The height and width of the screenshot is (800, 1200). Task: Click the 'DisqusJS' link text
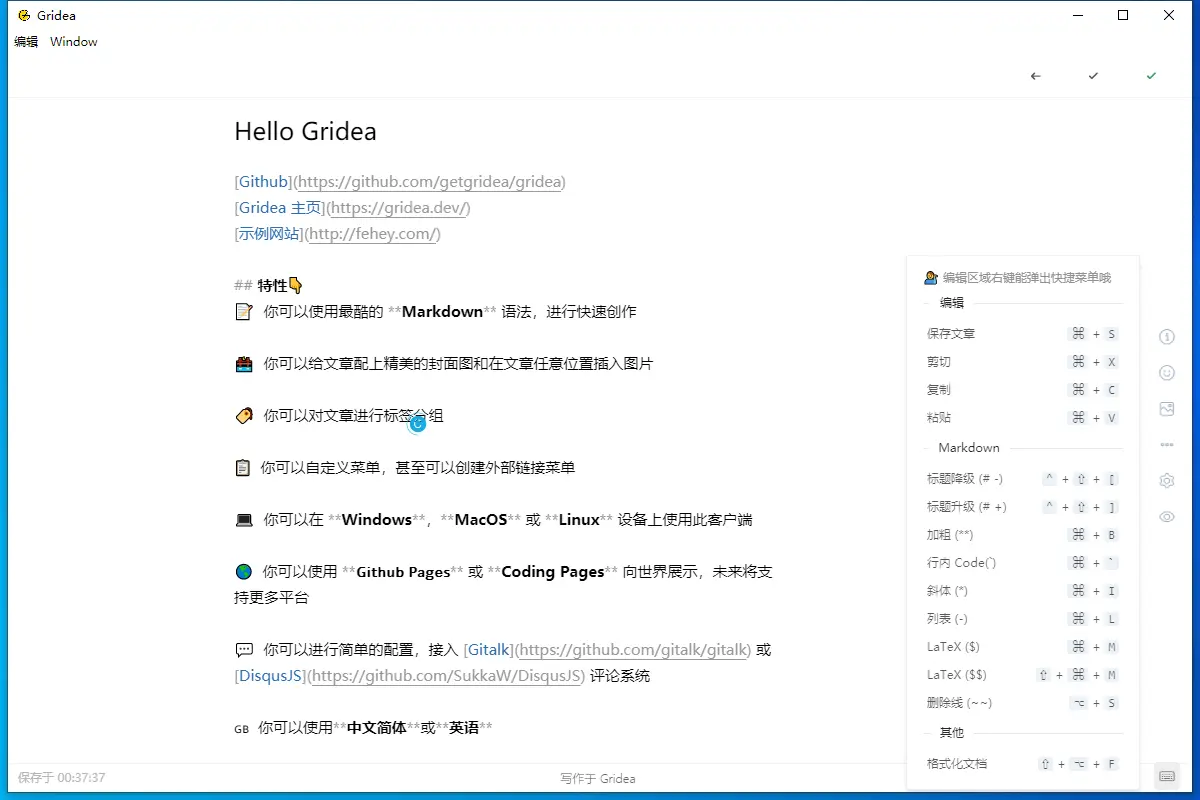click(x=271, y=676)
